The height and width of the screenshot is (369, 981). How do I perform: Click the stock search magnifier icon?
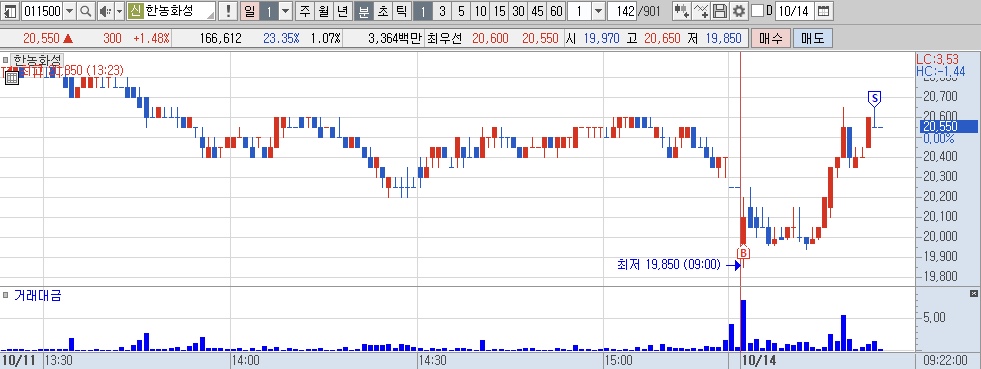pos(86,11)
